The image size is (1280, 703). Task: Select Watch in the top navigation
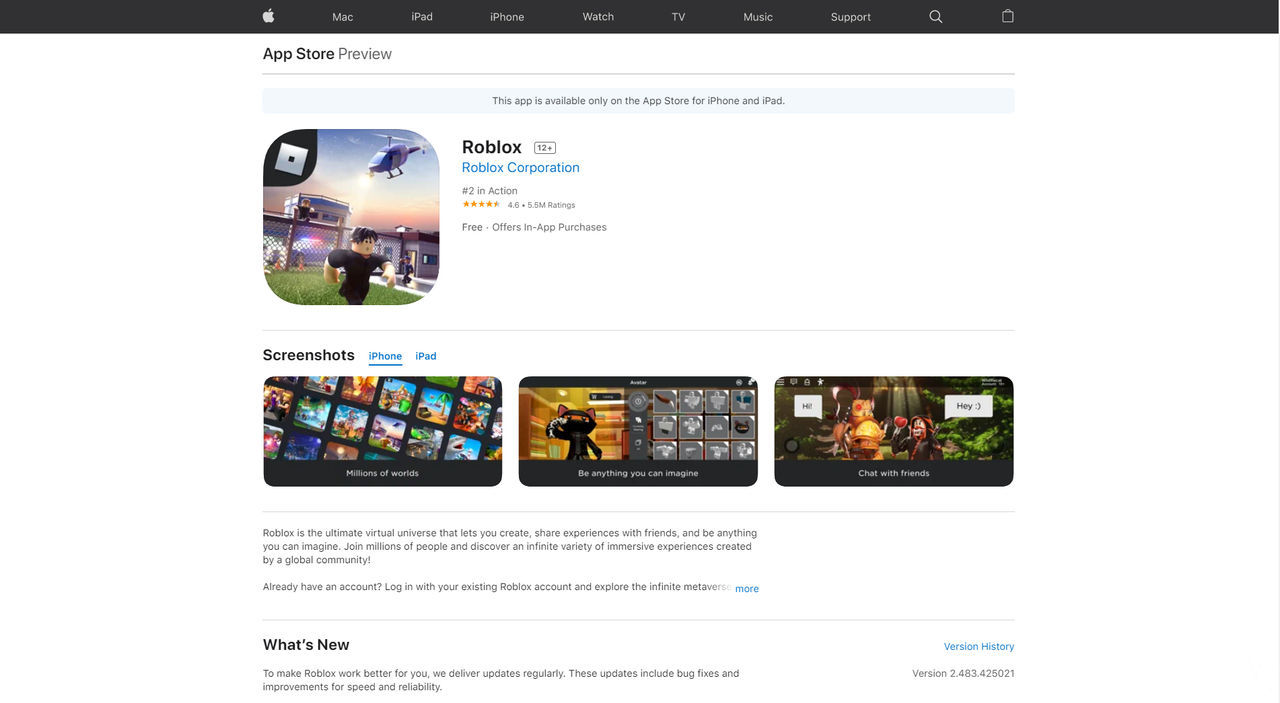coord(598,17)
